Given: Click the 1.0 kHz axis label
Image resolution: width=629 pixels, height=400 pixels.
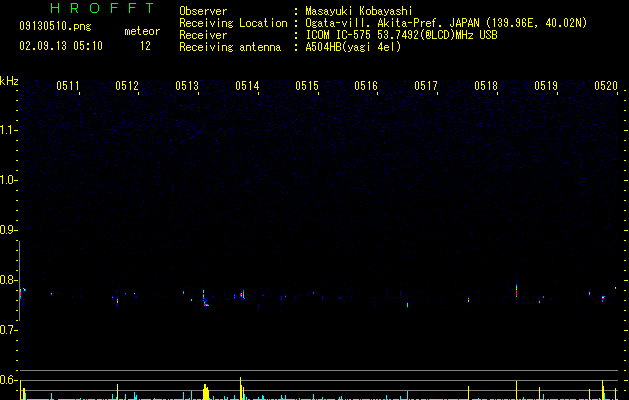Looking at the screenshot, I should [7, 180].
